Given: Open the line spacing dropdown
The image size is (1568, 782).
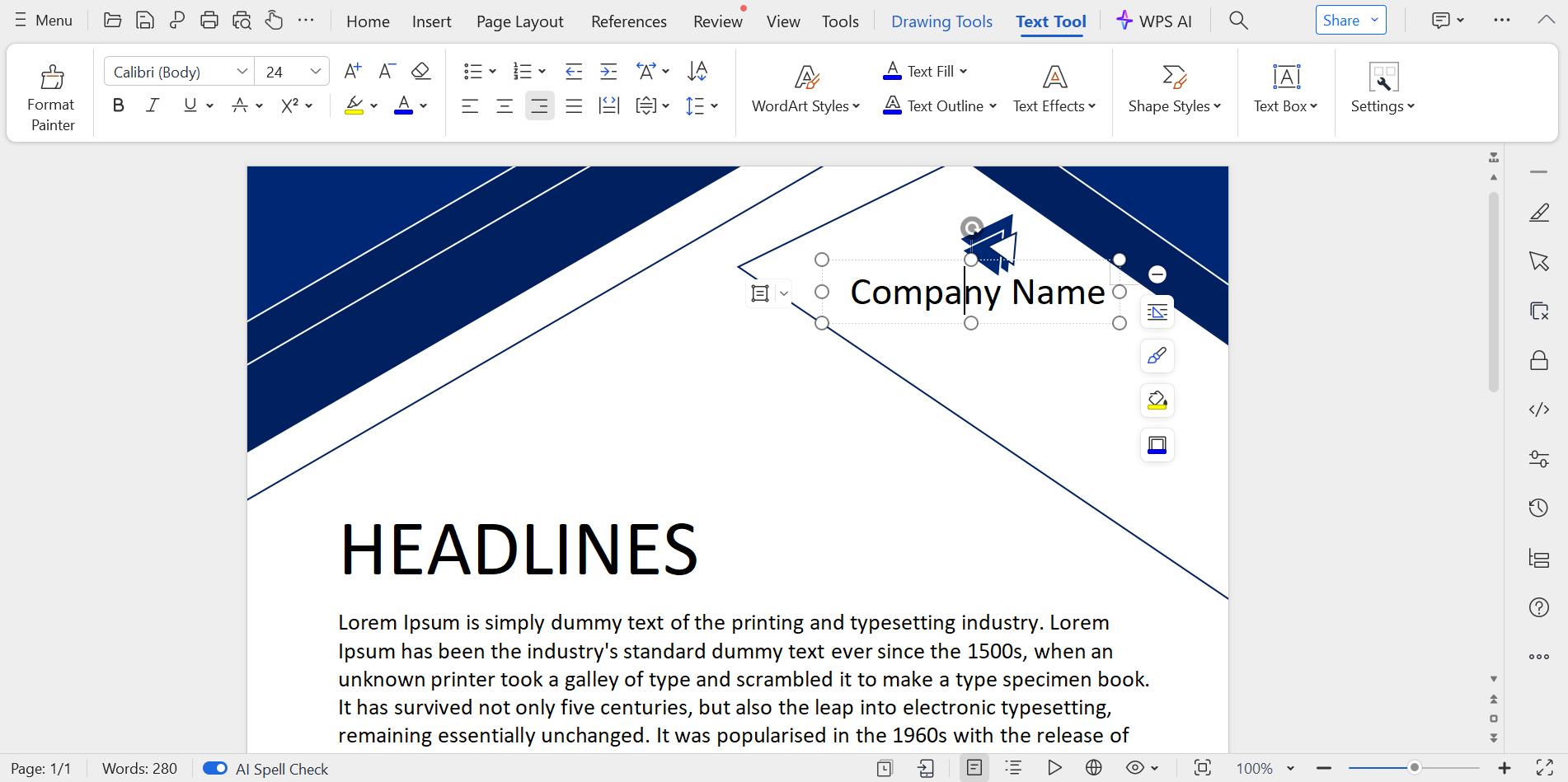Looking at the screenshot, I should 702,105.
